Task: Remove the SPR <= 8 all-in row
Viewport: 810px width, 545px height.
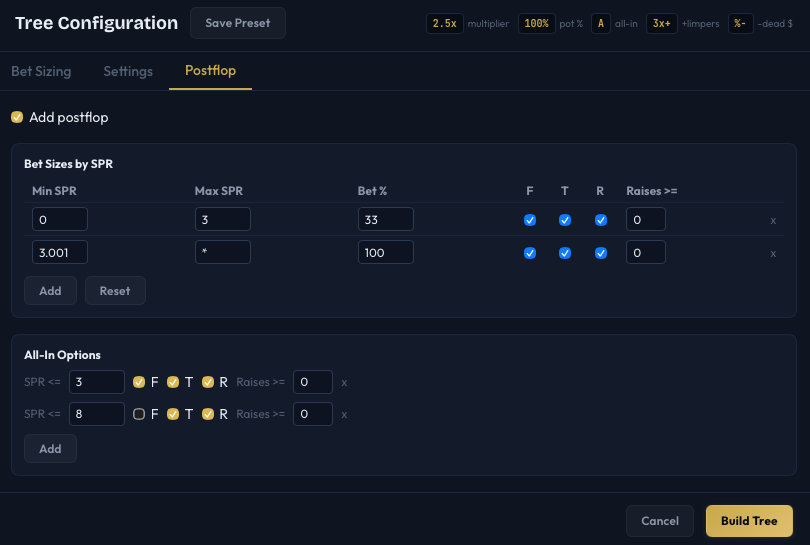Action: point(344,414)
